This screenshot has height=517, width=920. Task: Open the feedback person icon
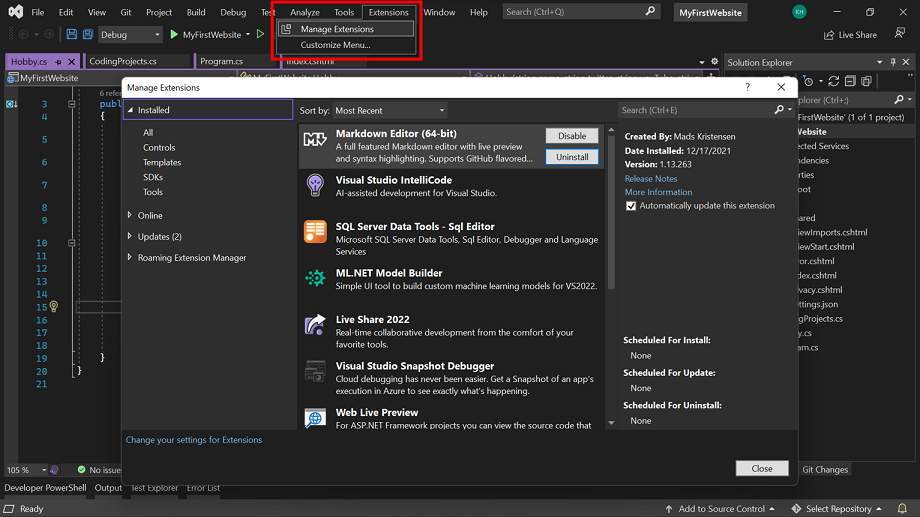coord(899,33)
